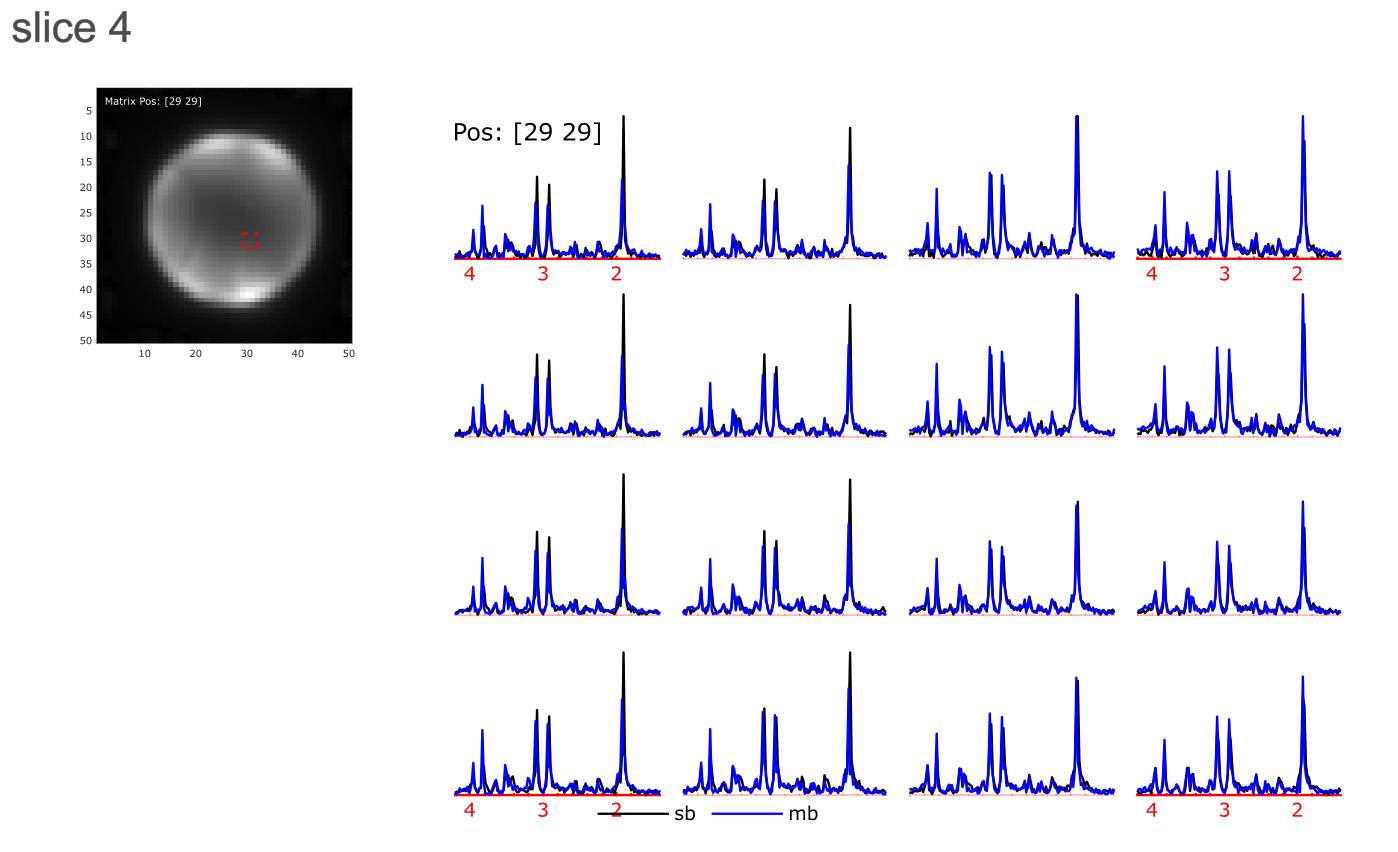Click x-axis tick "10" below phantom image
Screen dimensions: 1398x852
coord(144,353)
